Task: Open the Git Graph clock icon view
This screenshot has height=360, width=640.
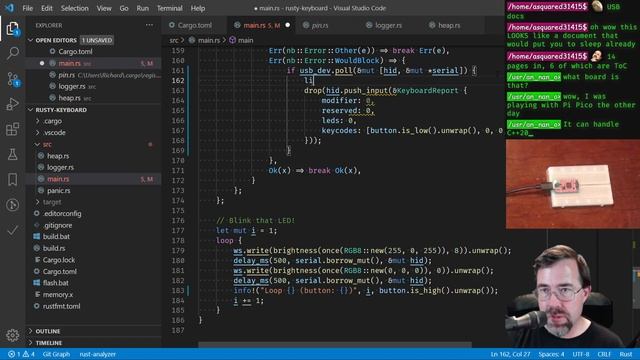Action: tap(13, 204)
